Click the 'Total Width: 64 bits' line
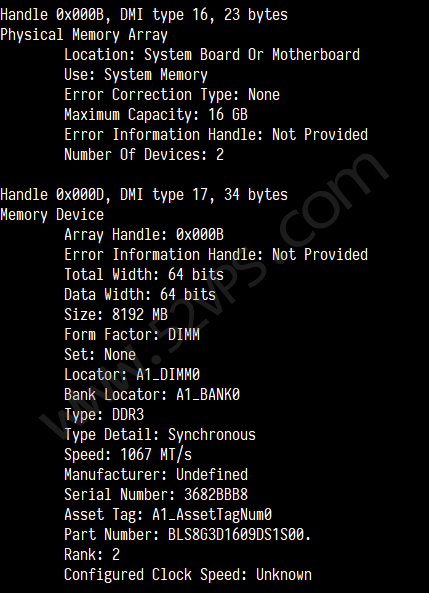This screenshot has height=593, width=429. 144,275
